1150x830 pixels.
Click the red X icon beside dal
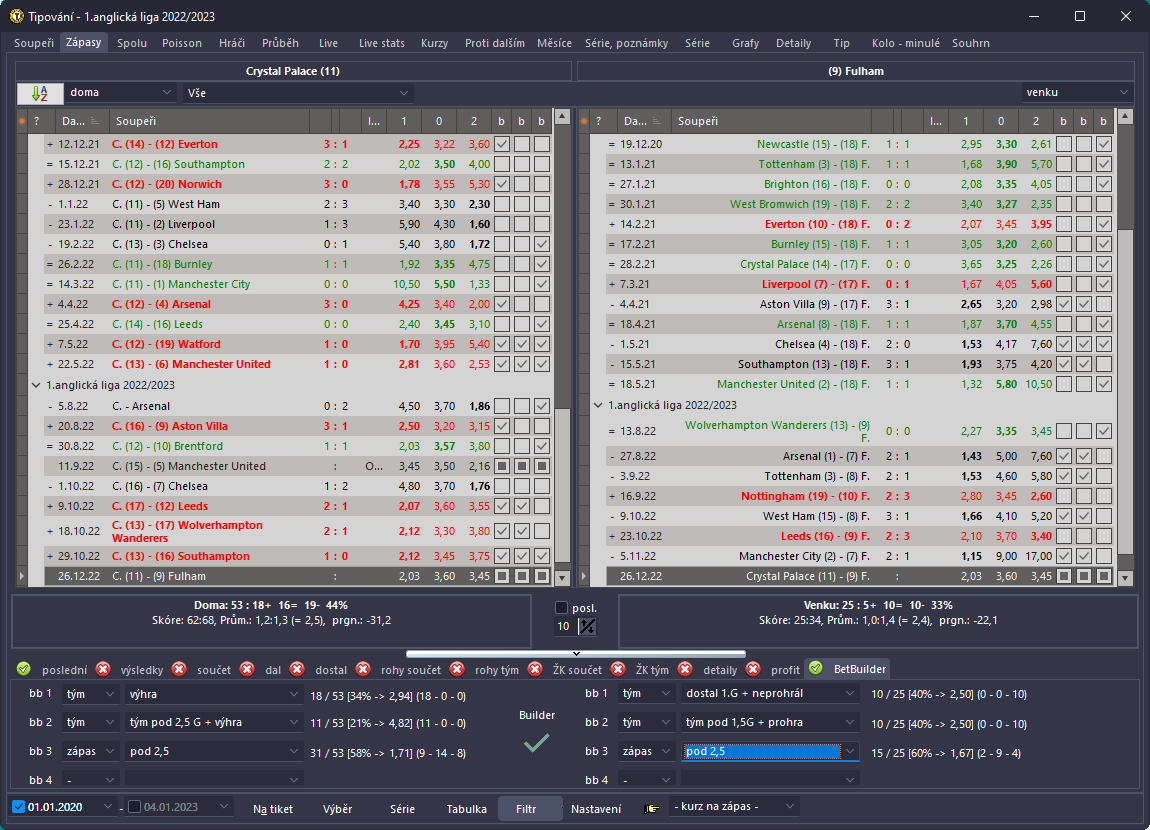click(247, 669)
